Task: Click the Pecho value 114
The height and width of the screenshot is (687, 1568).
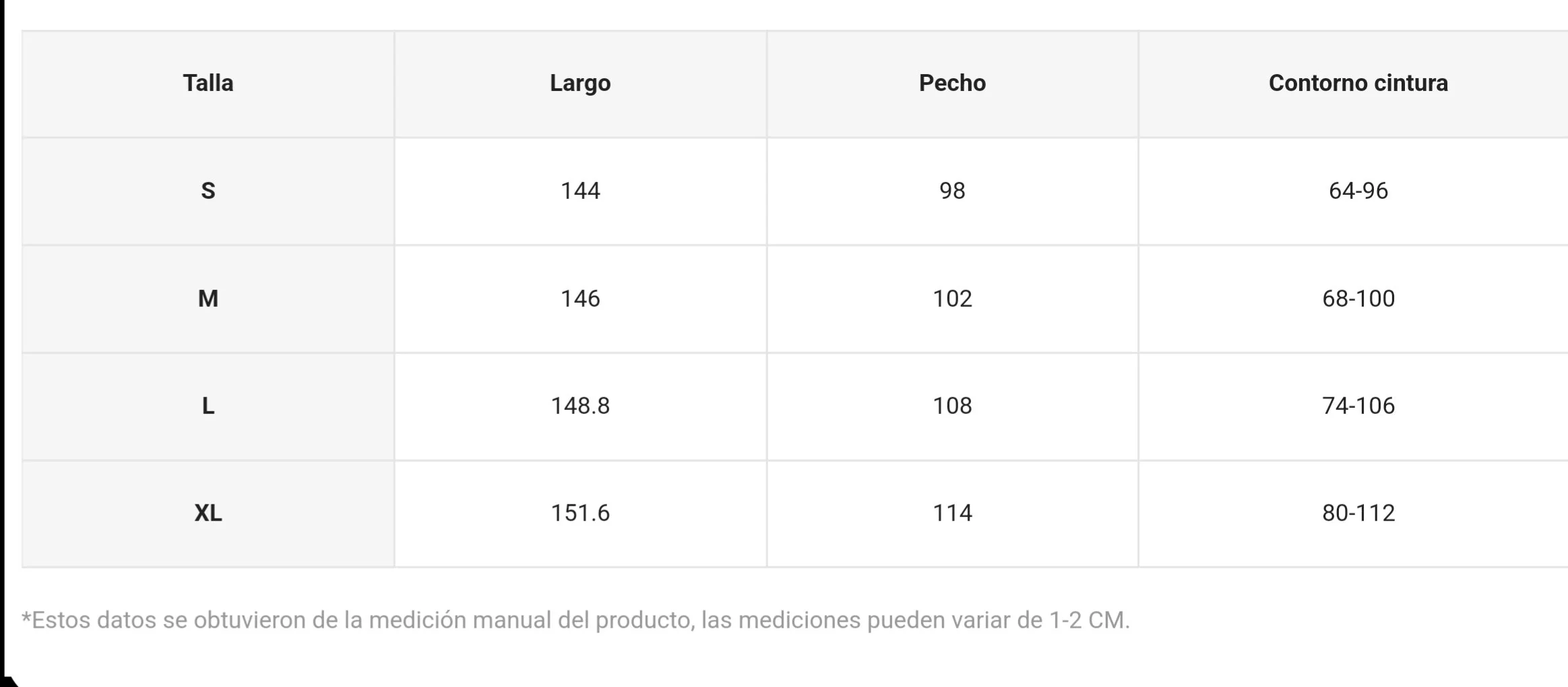Action: pyautogui.click(x=952, y=513)
